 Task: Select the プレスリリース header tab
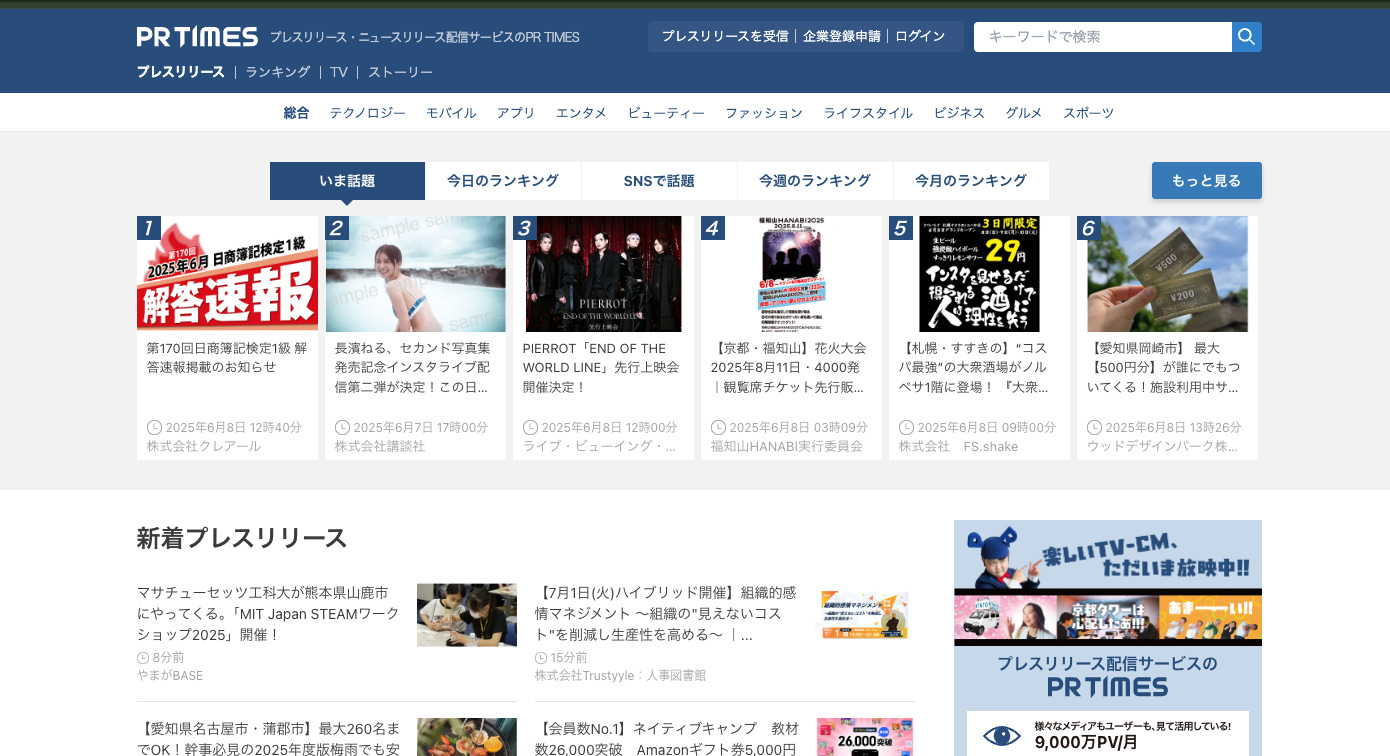click(181, 72)
